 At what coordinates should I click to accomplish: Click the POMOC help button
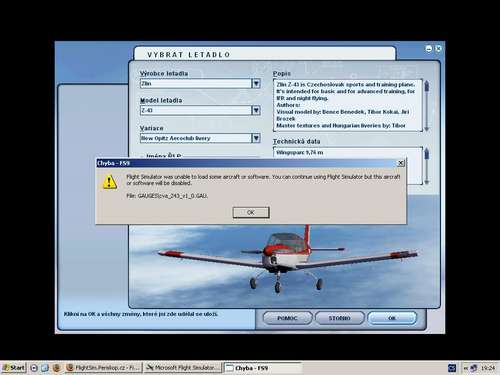pos(287,318)
